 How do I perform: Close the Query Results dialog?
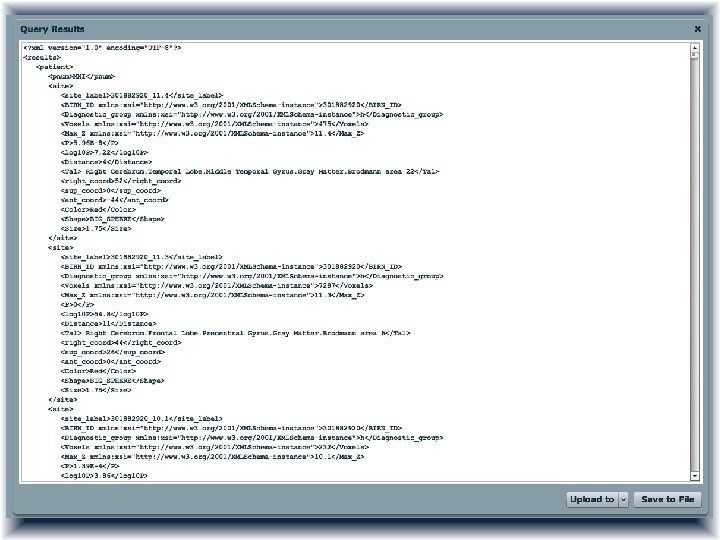(698, 29)
